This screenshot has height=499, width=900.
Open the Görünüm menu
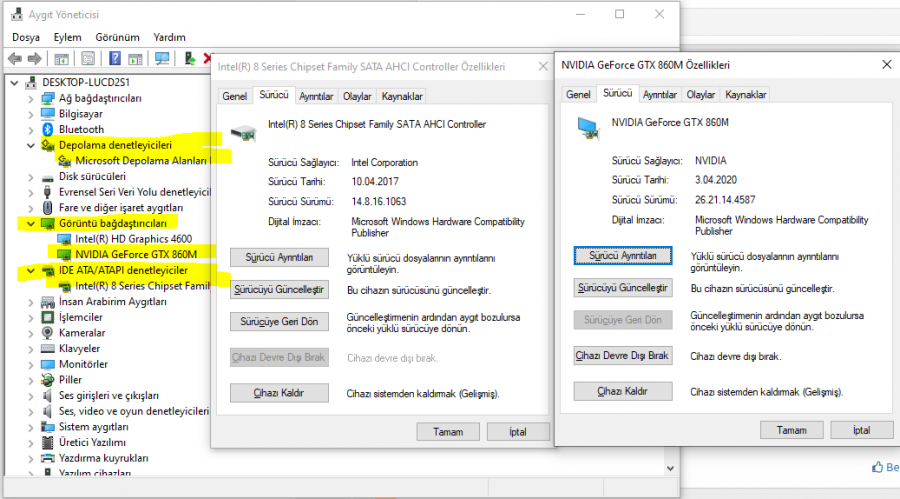click(117, 37)
